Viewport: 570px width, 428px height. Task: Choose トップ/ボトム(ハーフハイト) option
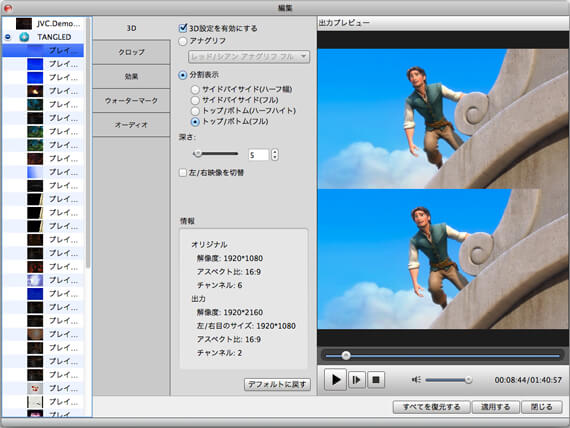195,111
